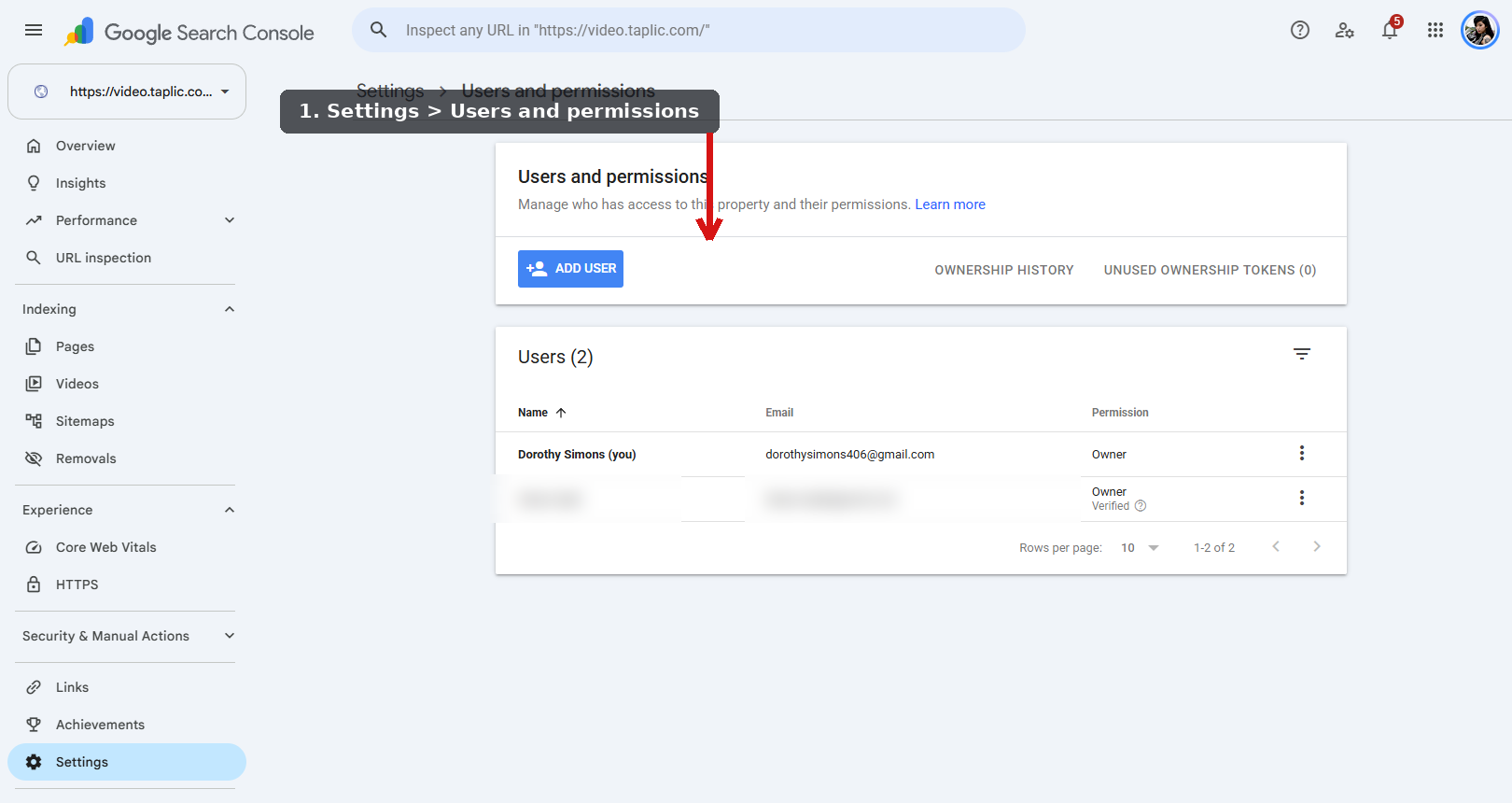Open the Pages indexing report
Screen dimensions: 1512x803
pyautogui.click(x=127, y=346)
